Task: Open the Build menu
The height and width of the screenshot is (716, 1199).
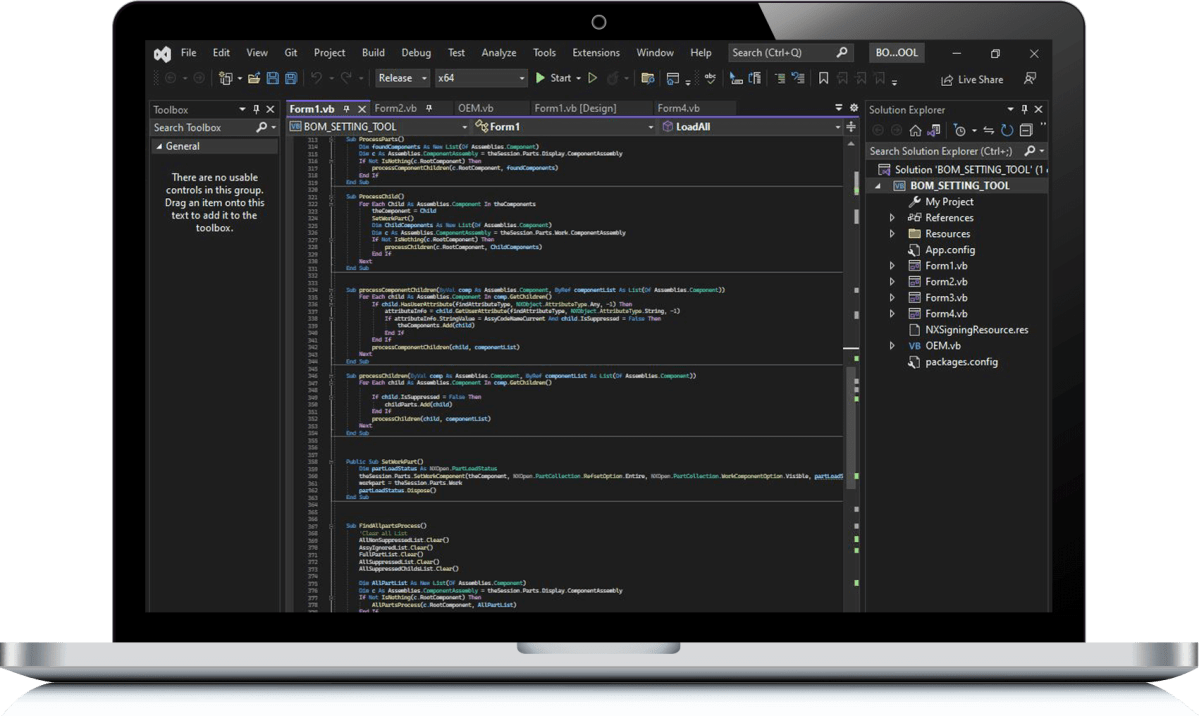Action: coord(373,53)
